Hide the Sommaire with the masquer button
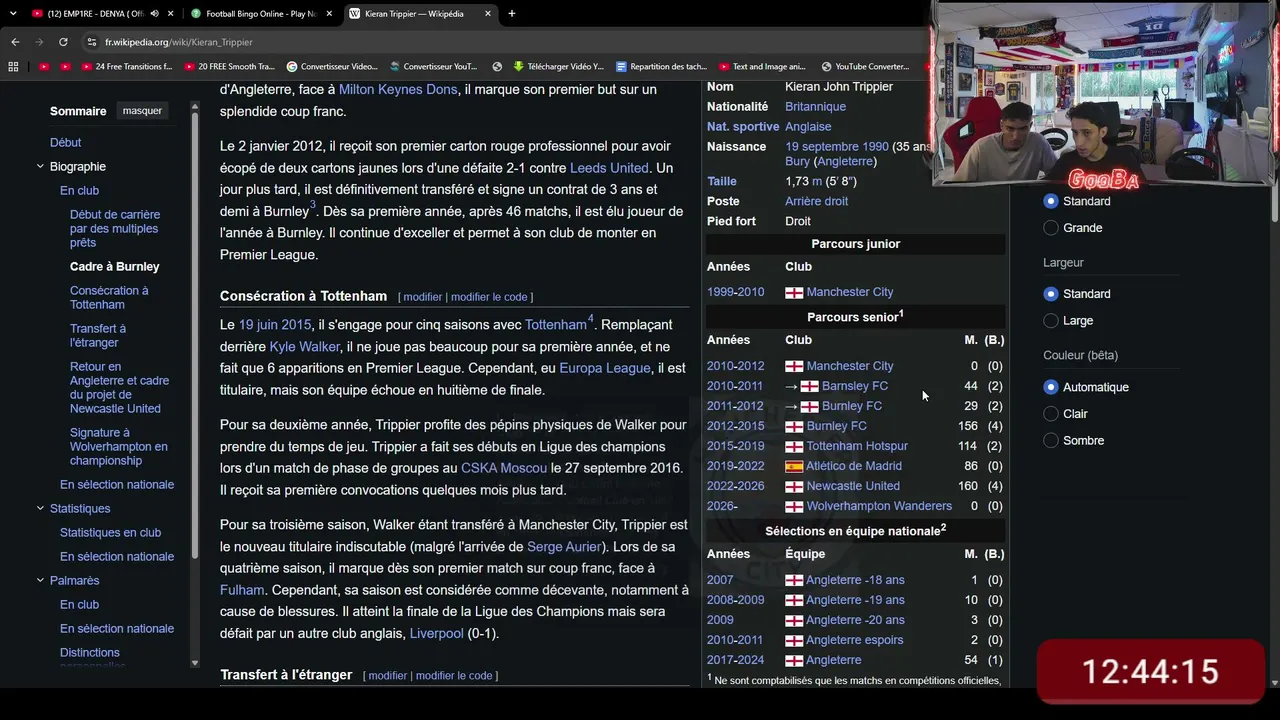This screenshot has width=1280, height=720. pos(142,111)
